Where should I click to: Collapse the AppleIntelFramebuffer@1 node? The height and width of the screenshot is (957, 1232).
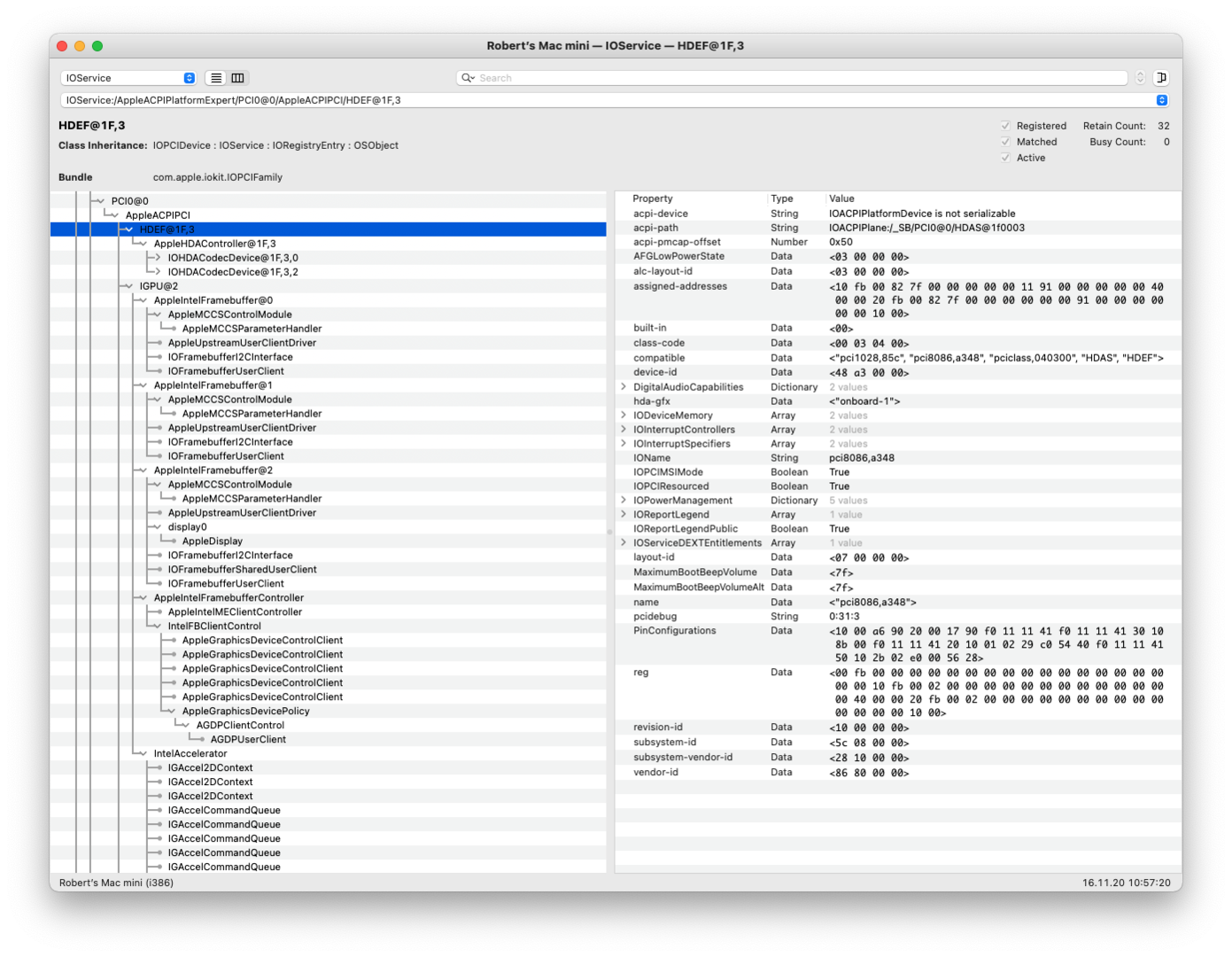(143, 385)
